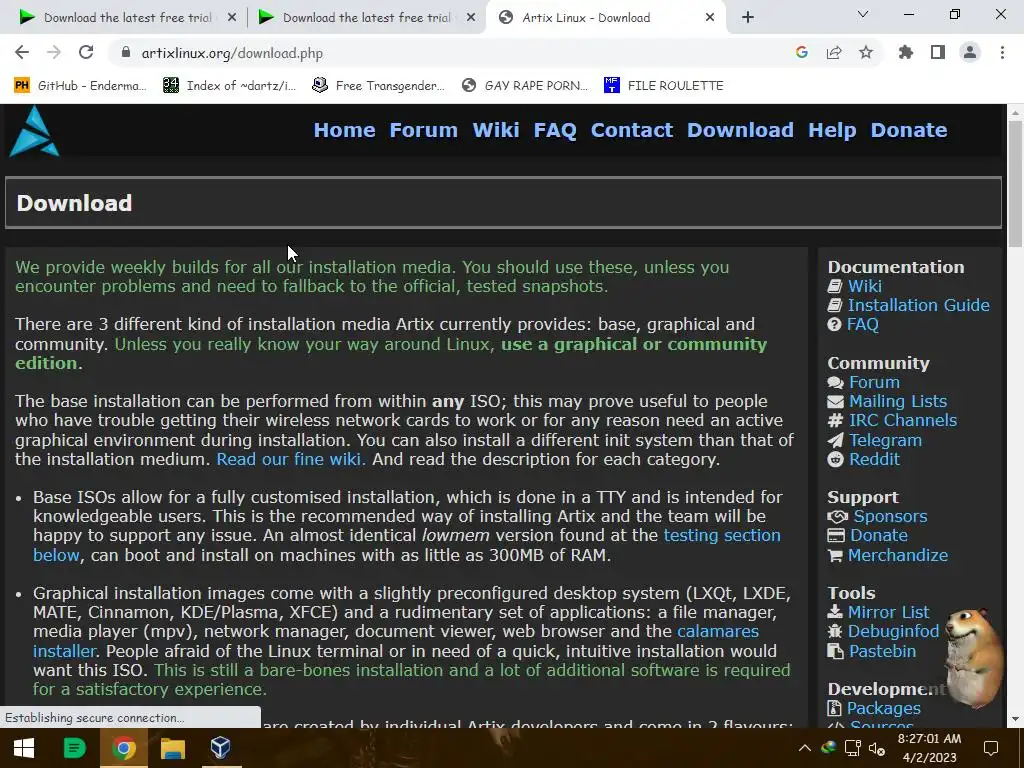Click the page vertical scrollbar thumb

[1015, 185]
